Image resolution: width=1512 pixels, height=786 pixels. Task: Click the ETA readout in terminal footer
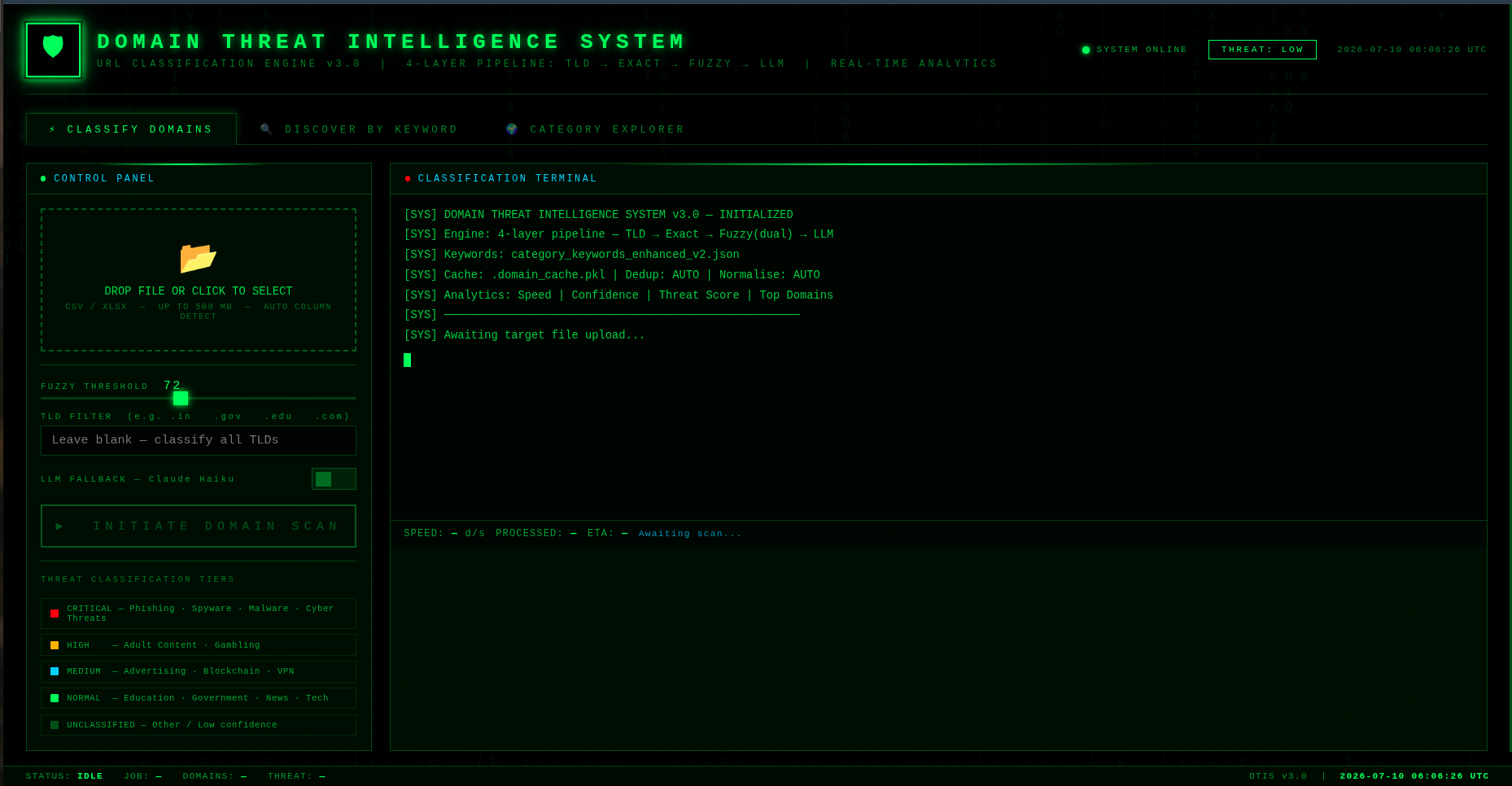pyautogui.click(x=608, y=534)
